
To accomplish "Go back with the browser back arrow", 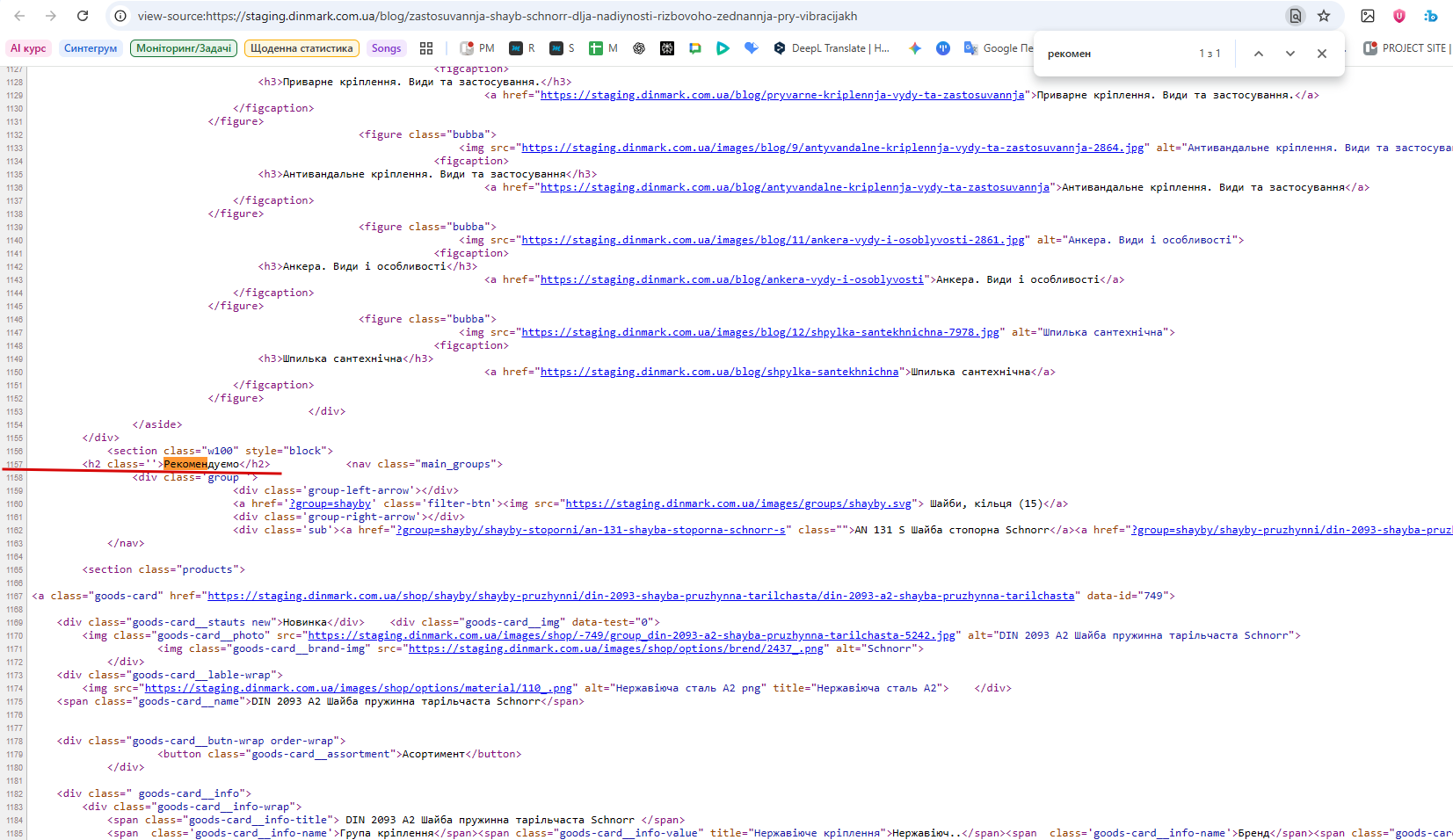I will [x=20, y=16].
